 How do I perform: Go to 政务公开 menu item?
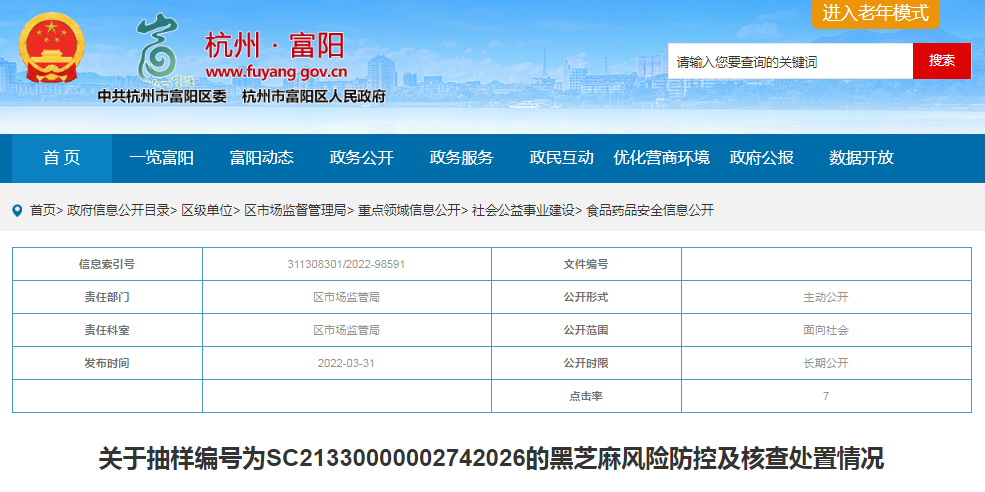point(361,158)
